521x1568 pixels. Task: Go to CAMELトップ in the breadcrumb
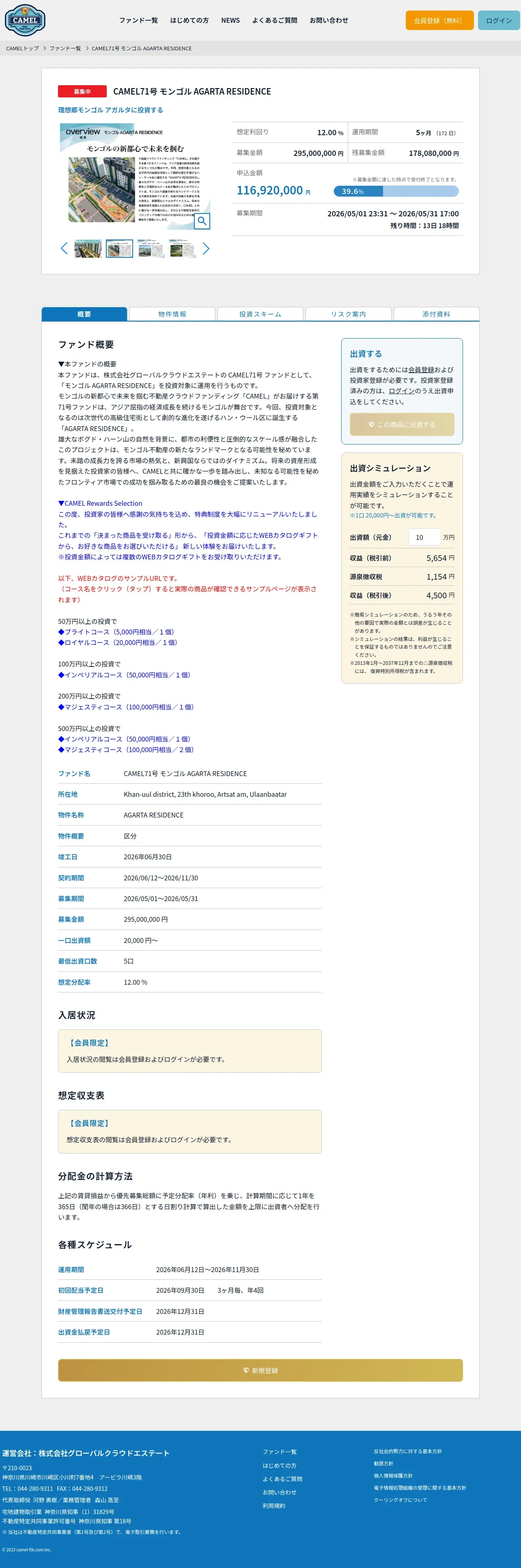23,48
